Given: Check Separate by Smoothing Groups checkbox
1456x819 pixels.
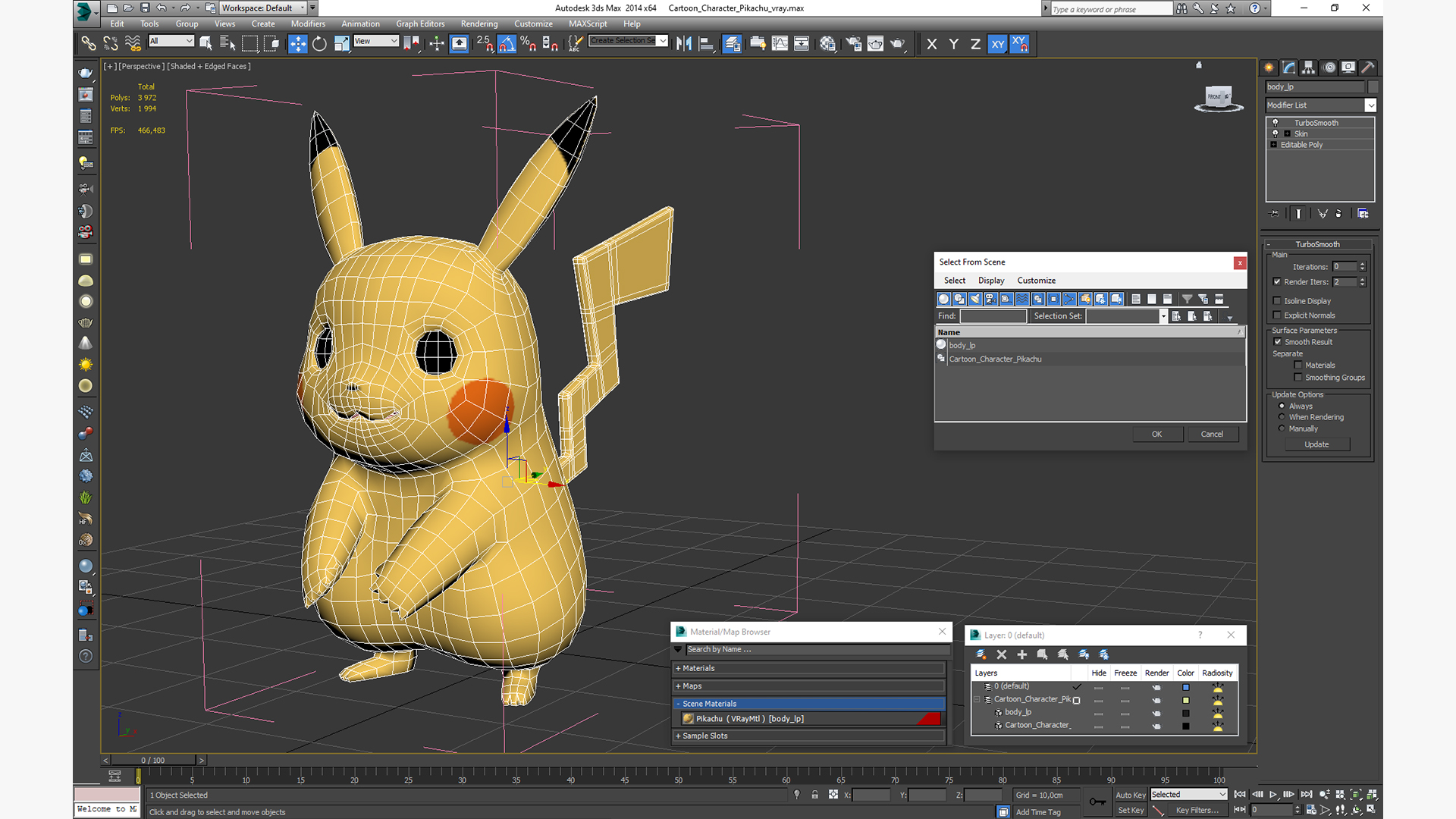Looking at the screenshot, I should (1298, 378).
